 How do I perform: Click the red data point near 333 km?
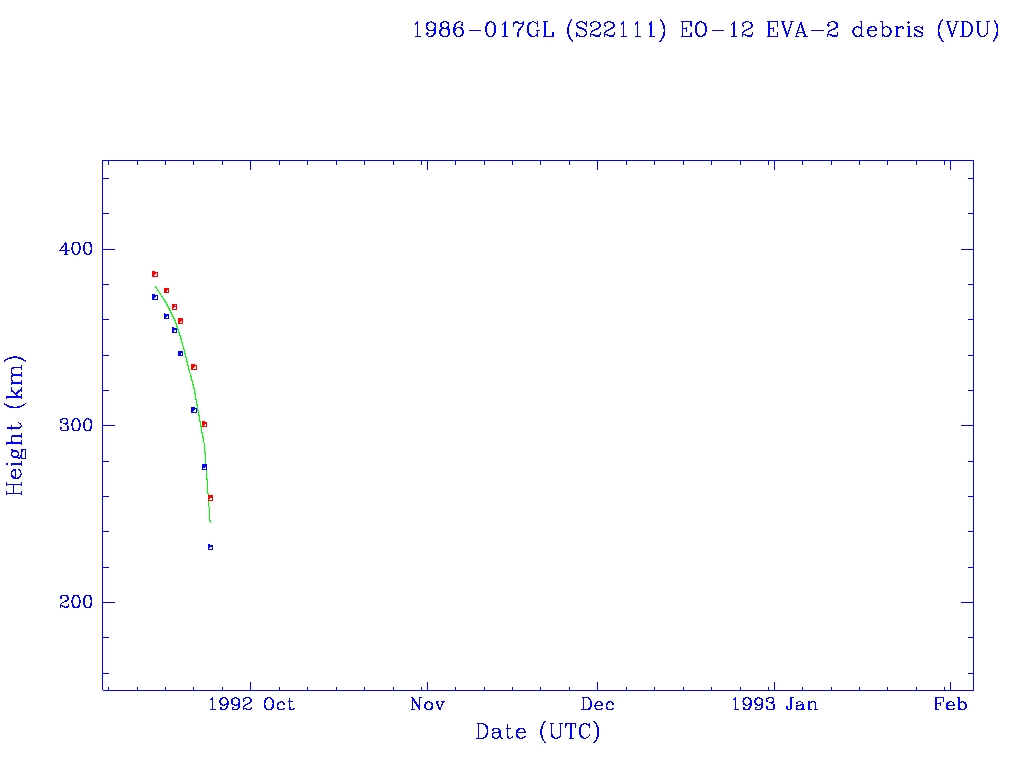194,367
